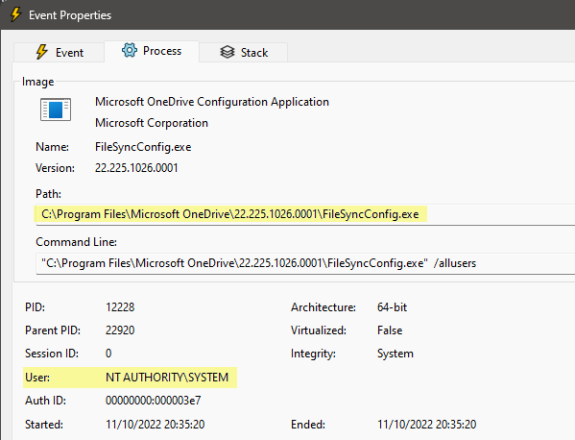
Task: Click inside the Path field
Action: coord(305,214)
